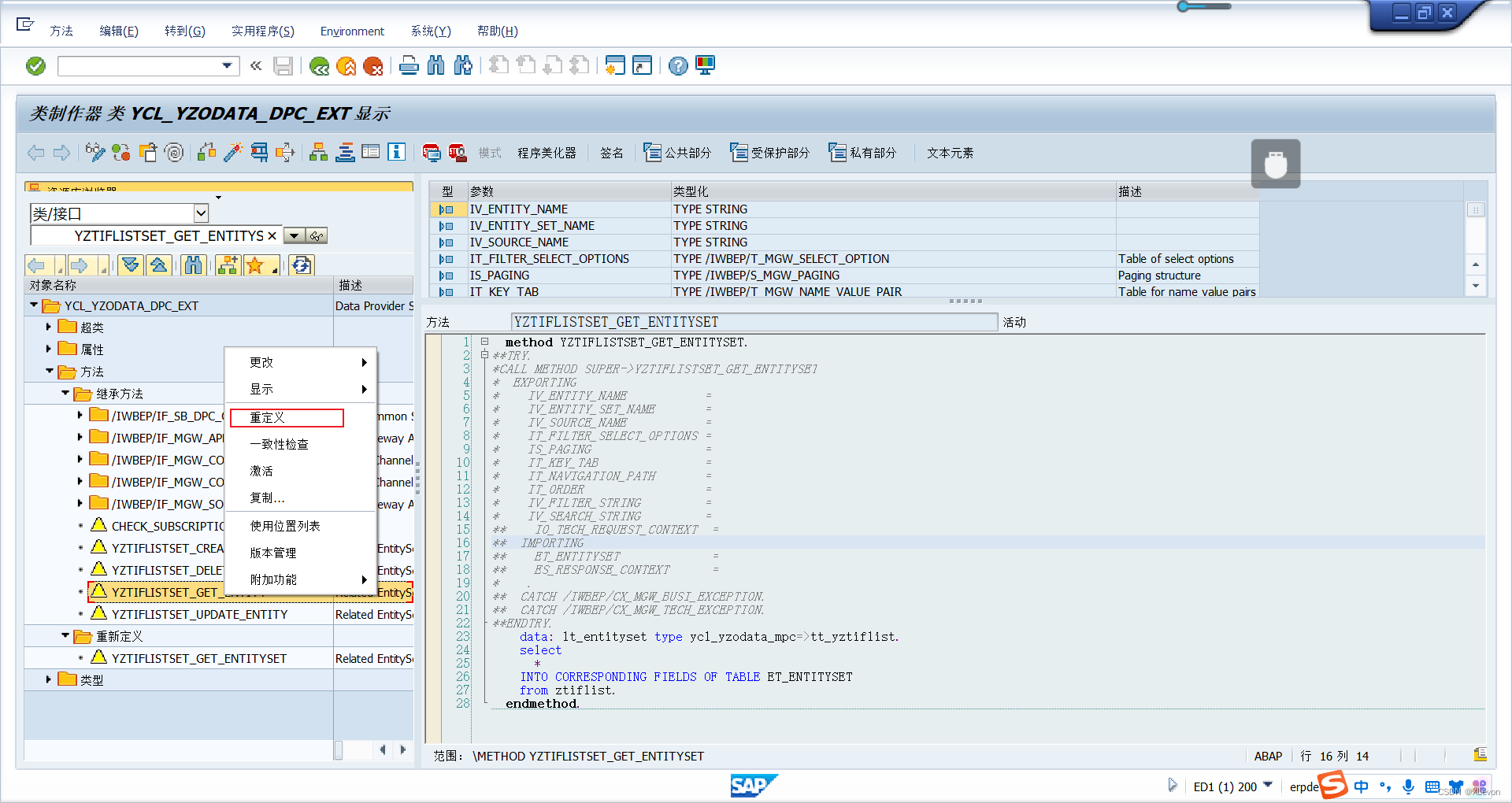Expand the 类型 folder node
1512x803 pixels.
(49, 679)
